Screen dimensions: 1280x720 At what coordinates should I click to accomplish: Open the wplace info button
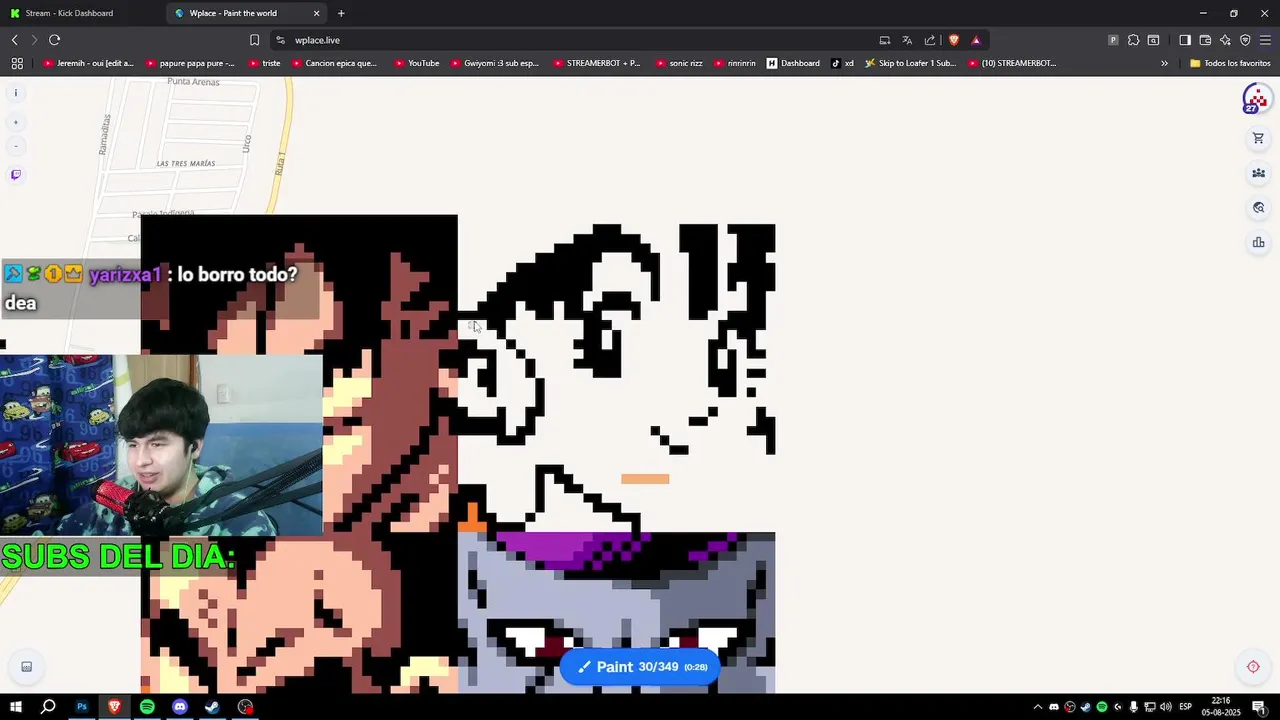(15, 93)
